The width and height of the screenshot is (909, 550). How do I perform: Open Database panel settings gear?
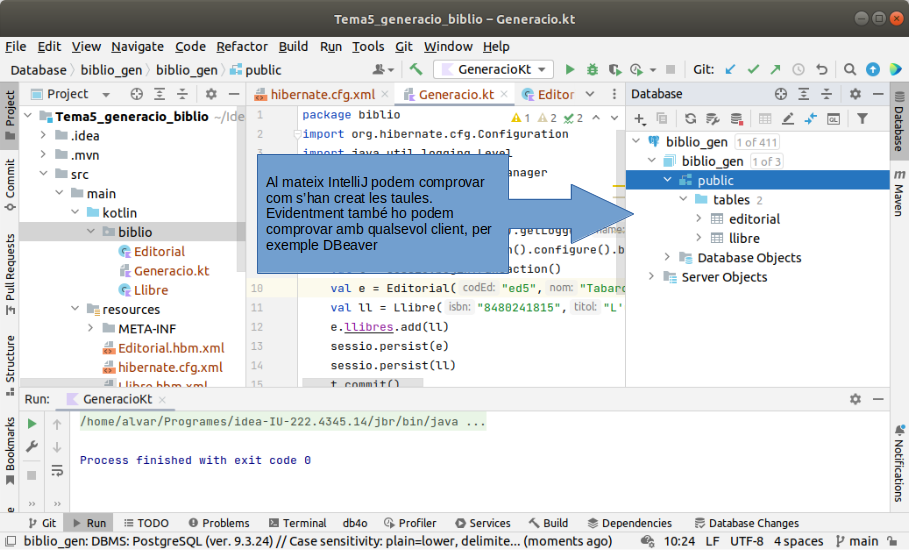855,94
